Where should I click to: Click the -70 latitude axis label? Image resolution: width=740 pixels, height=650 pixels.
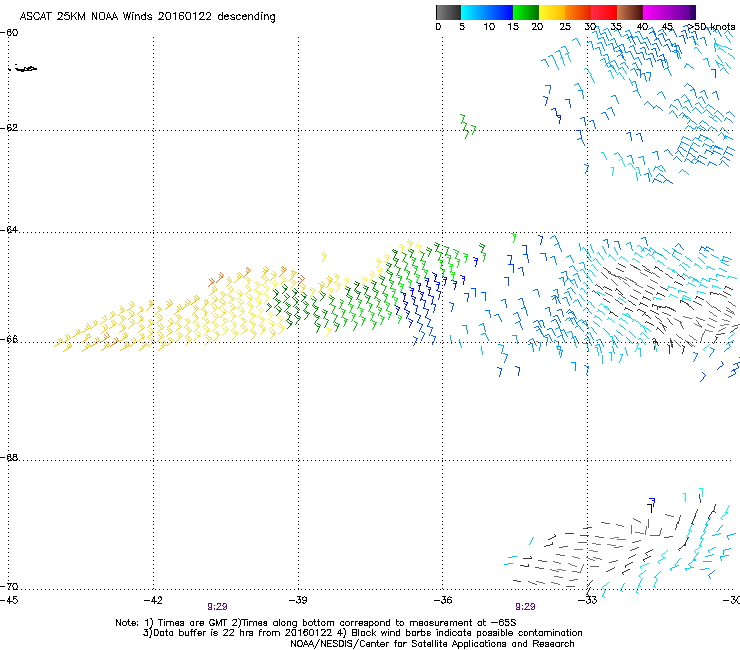[x=9, y=587]
